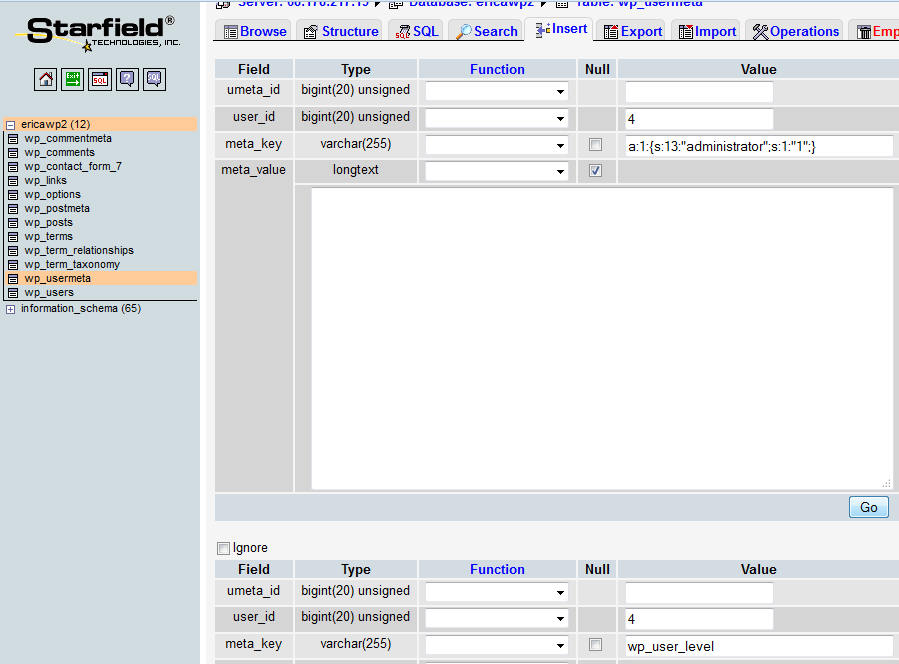This screenshot has width=899, height=664.
Task: Open phpMyAdmin documentation question mark icon
Action: click(x=127, y=80)
